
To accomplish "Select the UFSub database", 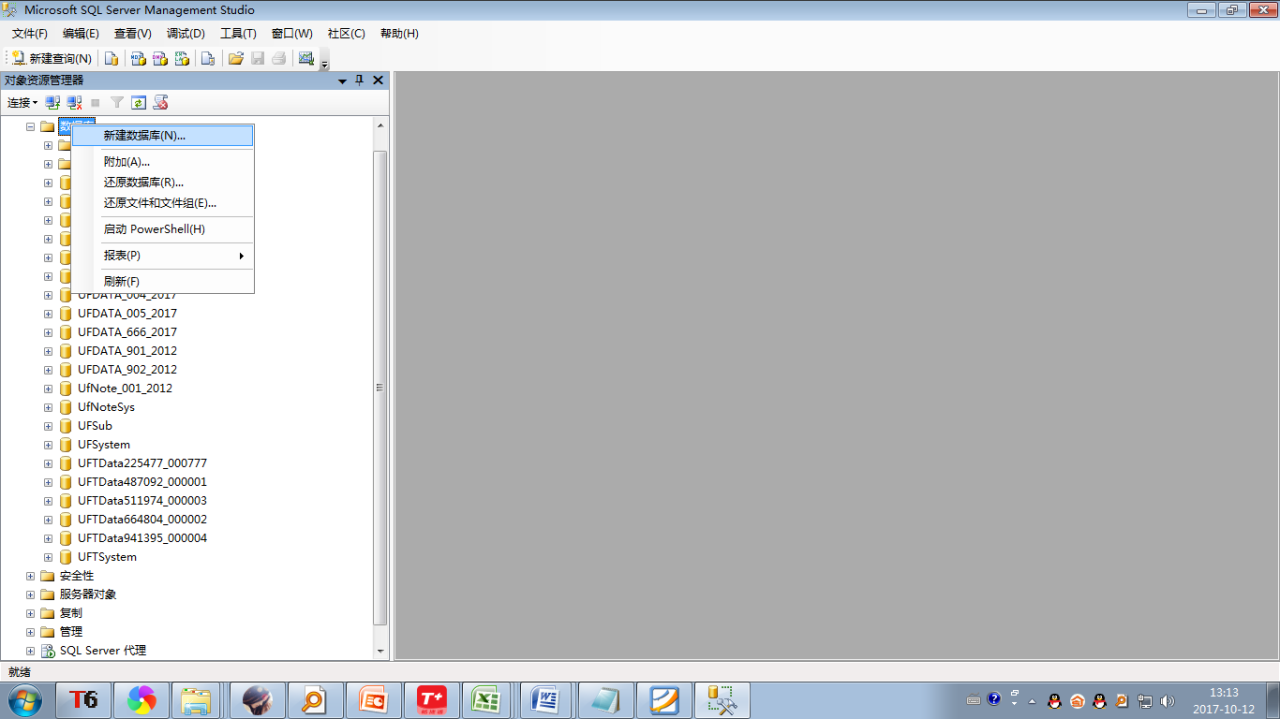I will pyautogui.click(x=95, y=426).
